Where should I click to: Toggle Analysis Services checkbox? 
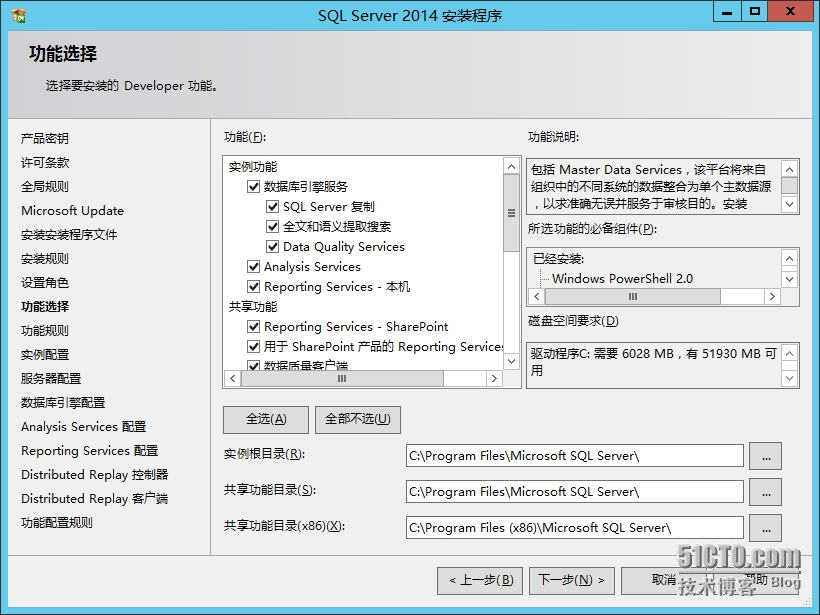[254, 267]
